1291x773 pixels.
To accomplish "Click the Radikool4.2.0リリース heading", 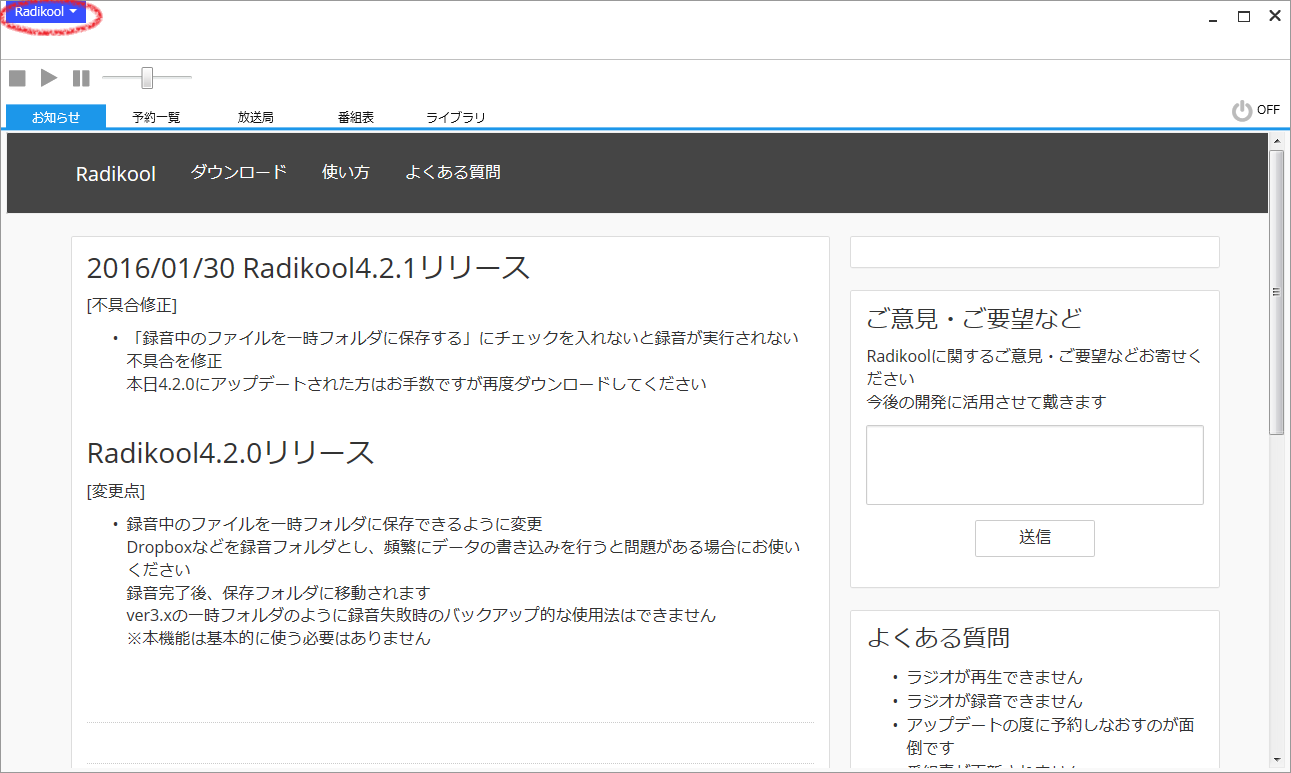I will [231, 453].
